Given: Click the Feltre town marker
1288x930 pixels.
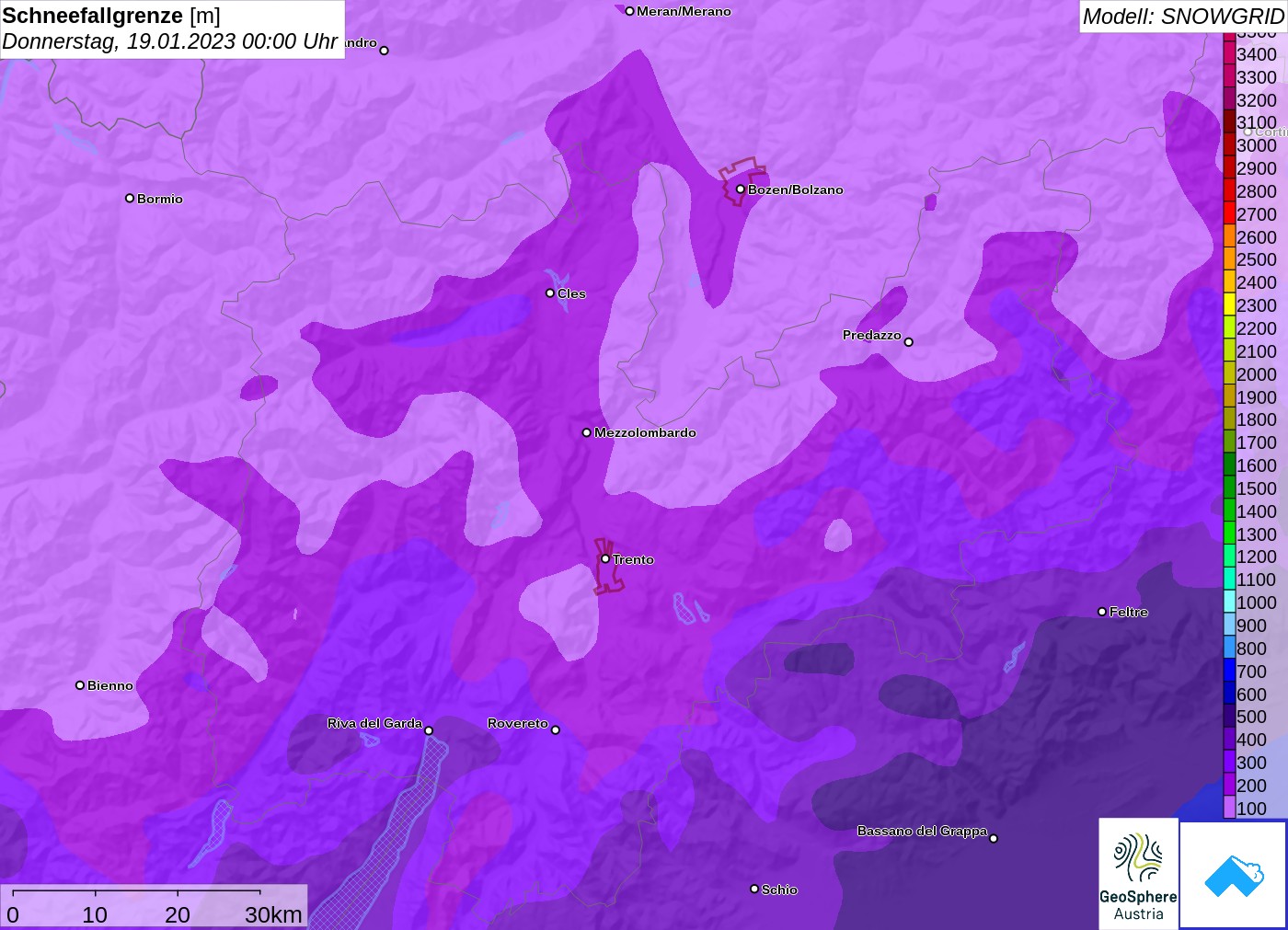Looking at the screenshot, I should pos(1102,611).
